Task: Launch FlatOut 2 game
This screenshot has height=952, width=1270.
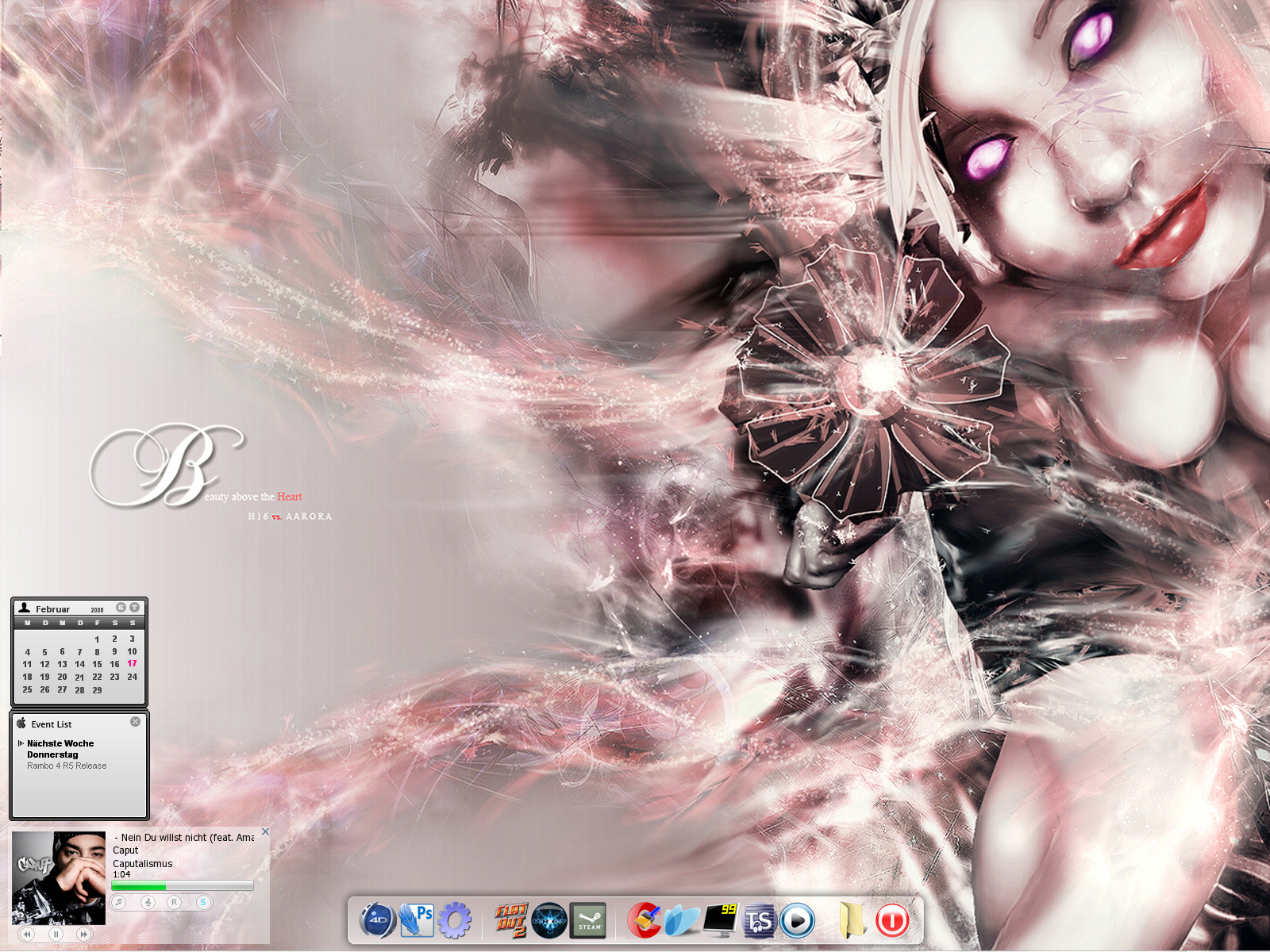Action: 511,920
